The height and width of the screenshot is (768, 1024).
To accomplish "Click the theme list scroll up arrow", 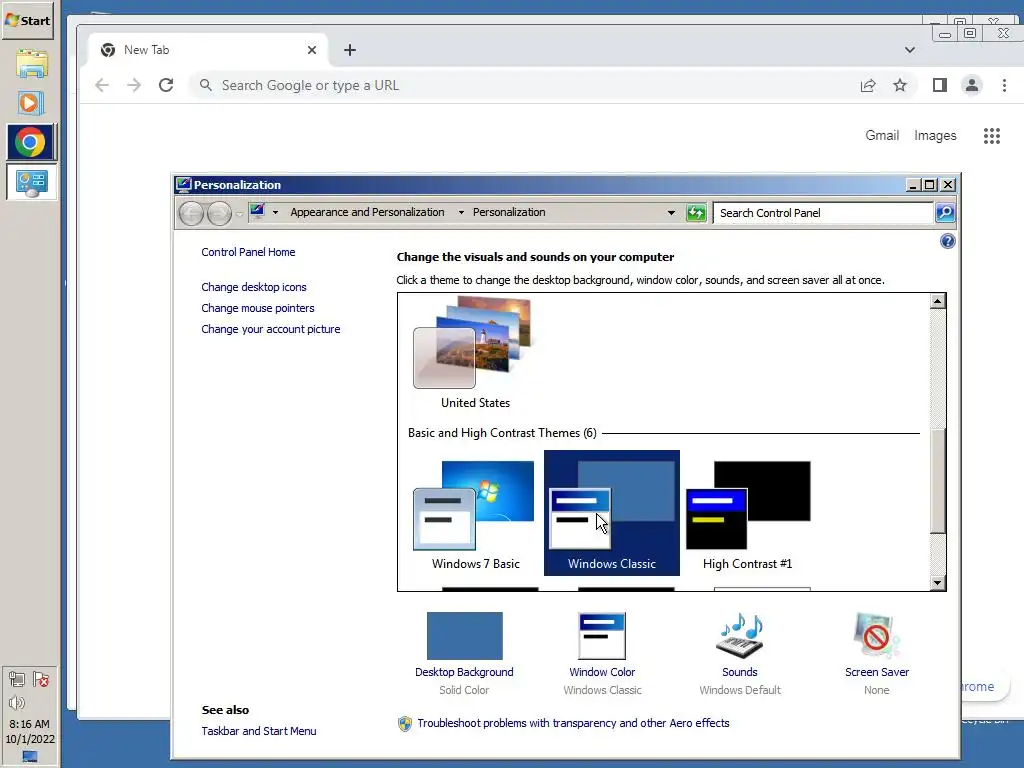I will pyautogui.click(x=938, y=300).
